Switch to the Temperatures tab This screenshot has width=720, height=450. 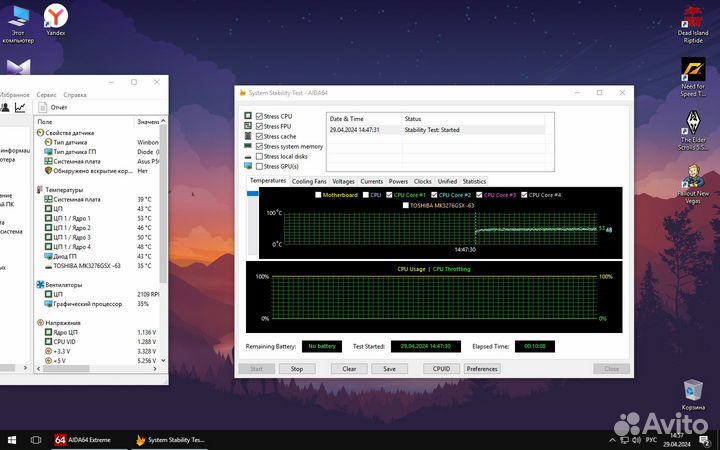pos(268,180)
